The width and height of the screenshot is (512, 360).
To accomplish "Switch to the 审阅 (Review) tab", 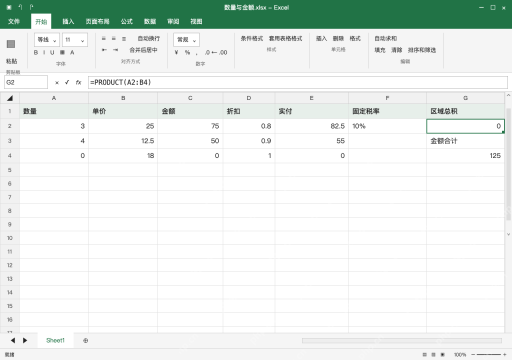I will click(173, 21).
